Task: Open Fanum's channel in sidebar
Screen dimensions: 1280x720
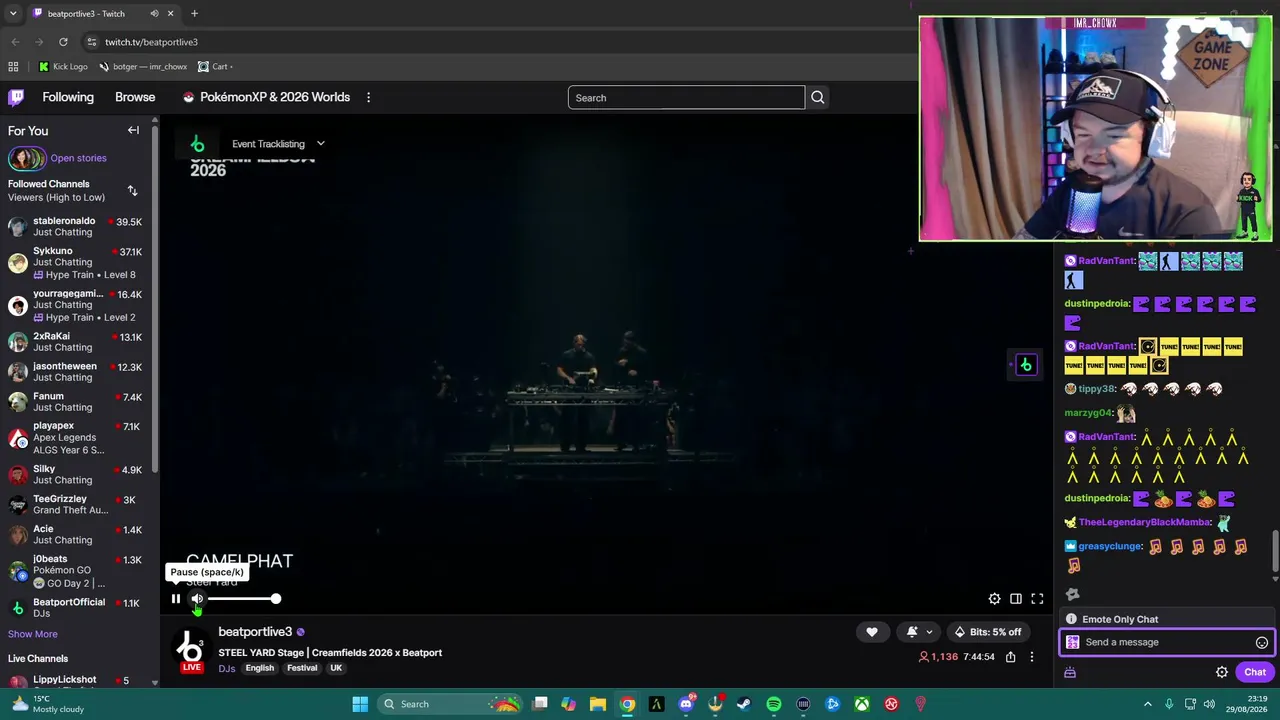Action: [75, 402]
